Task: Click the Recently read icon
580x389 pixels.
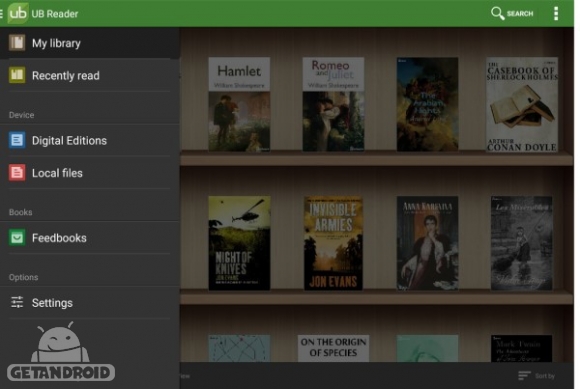Action: tap(17, 75)
